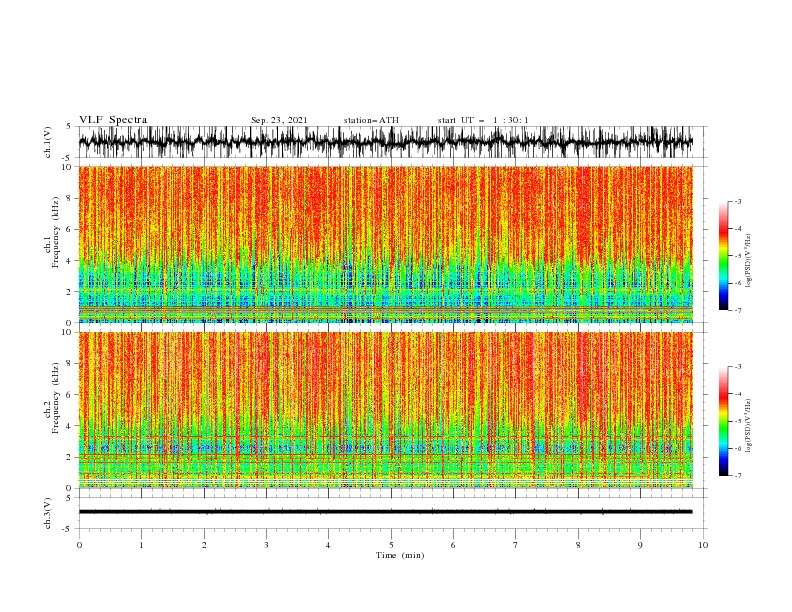Click time axis tick label "0"
Image resolution: width=792 pixels, height=612 pixels.
click(x=79, y=545)
